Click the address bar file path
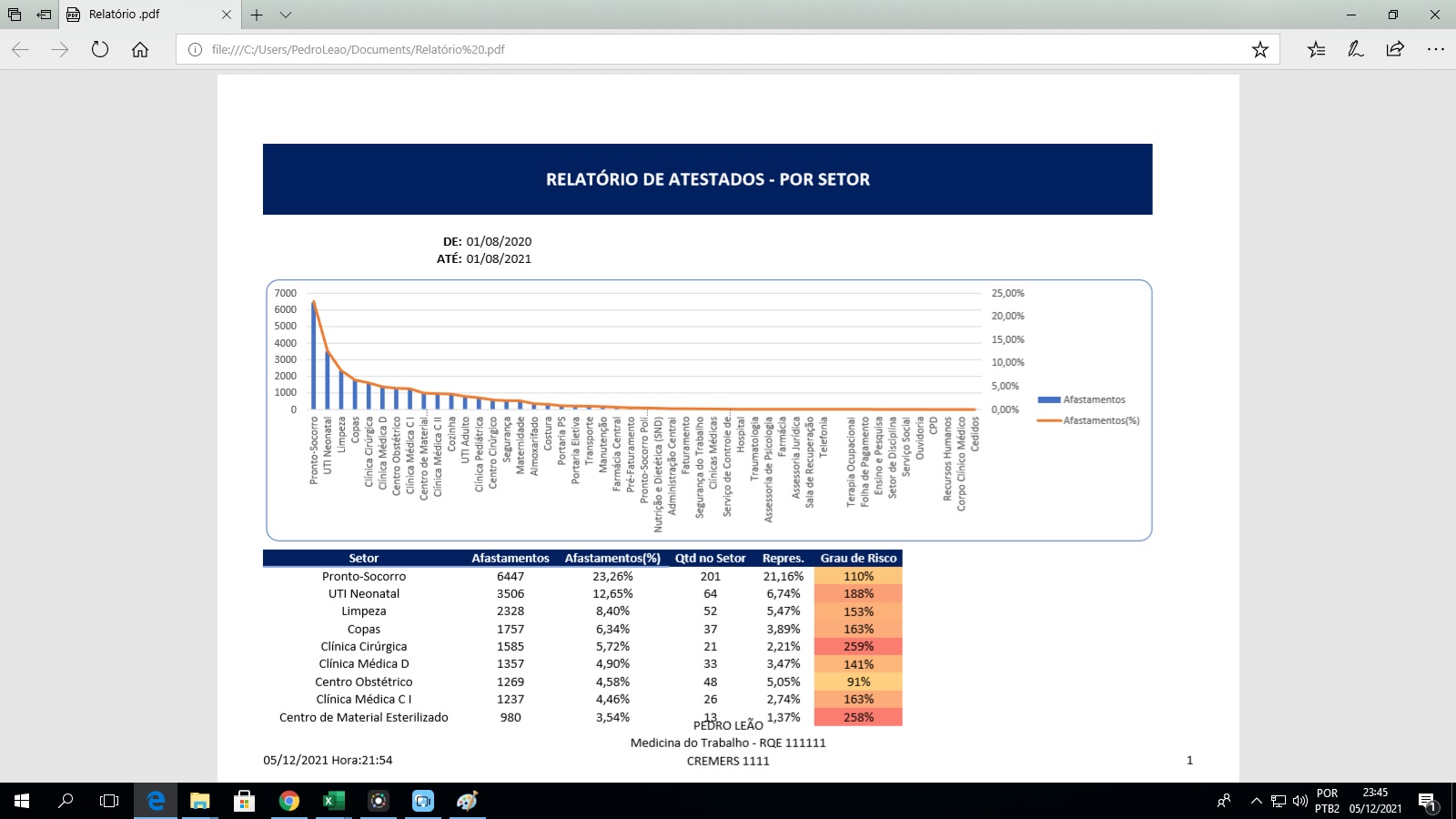1456x819 pixels. [358, 50]
